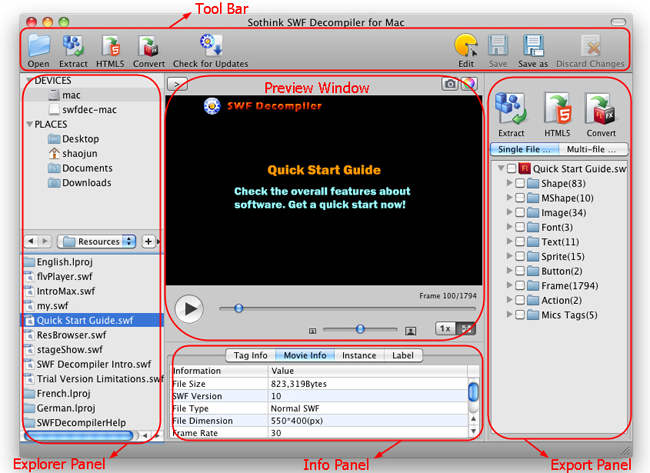The width and height of the screenshot is (650, 473).
Task: Open the Desktop folder in Places
Action: point(54,139)
